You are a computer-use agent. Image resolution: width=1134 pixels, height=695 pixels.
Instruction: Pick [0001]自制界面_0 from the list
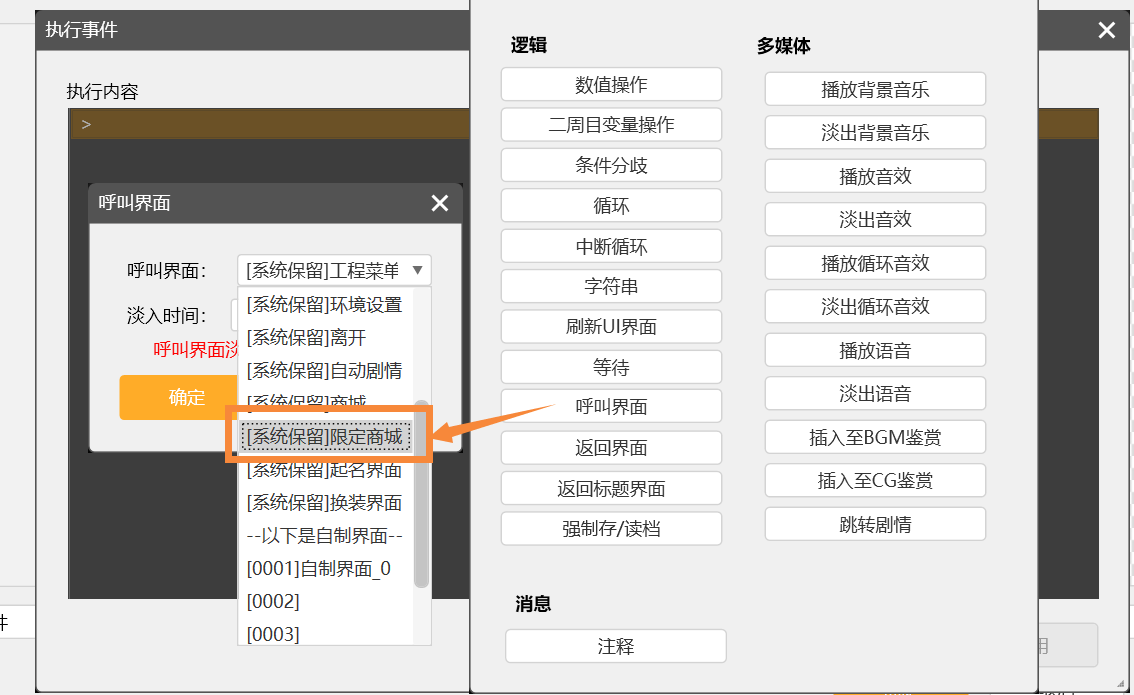pos(318,569)
